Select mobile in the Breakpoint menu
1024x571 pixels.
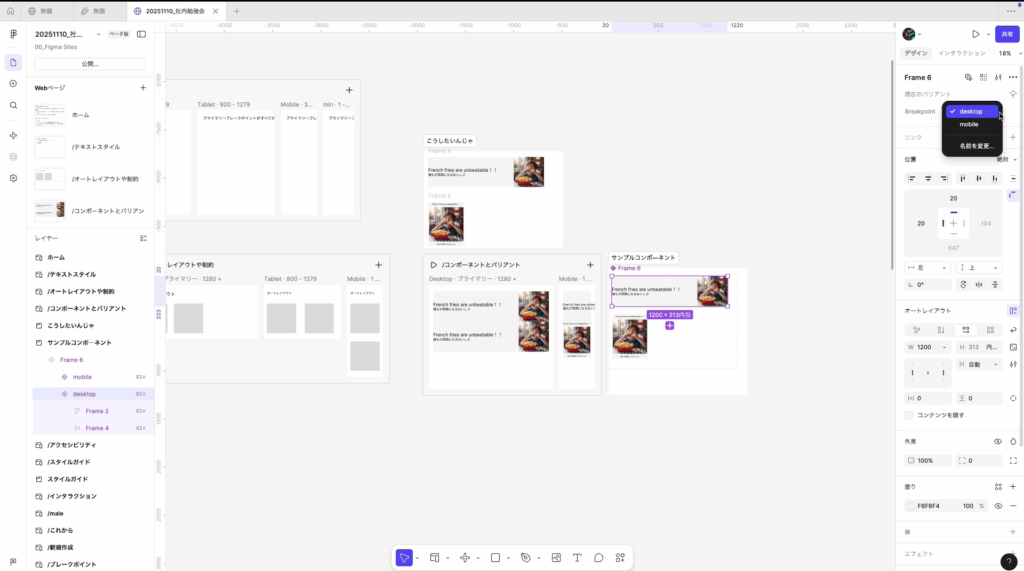point(969,124)
